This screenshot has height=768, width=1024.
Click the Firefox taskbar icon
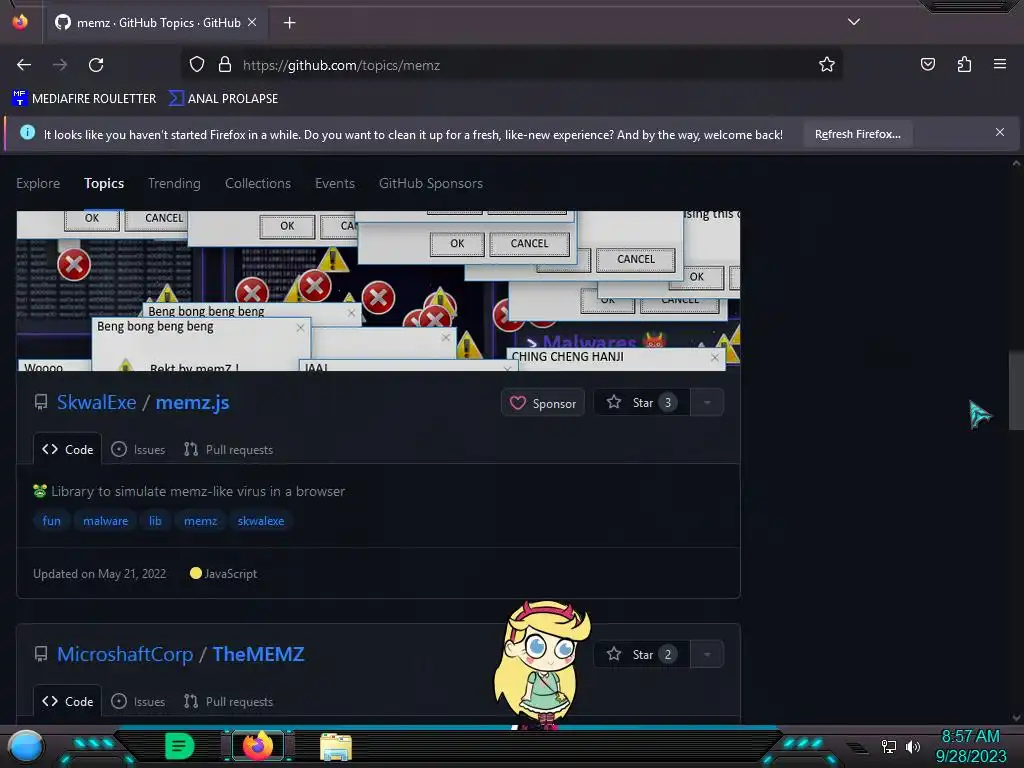257,746
